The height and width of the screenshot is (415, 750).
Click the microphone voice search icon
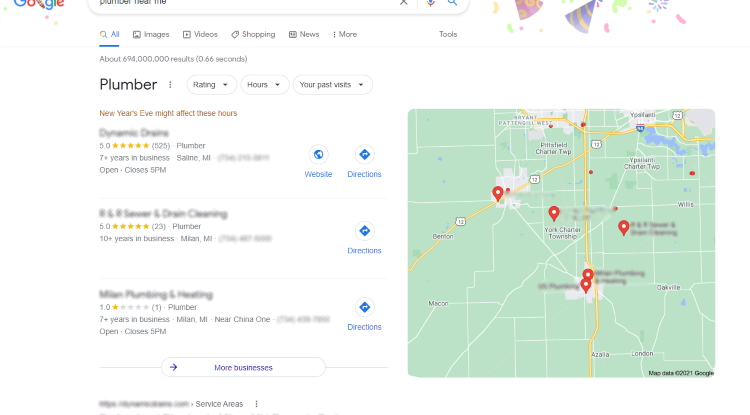tap(430, 3)
